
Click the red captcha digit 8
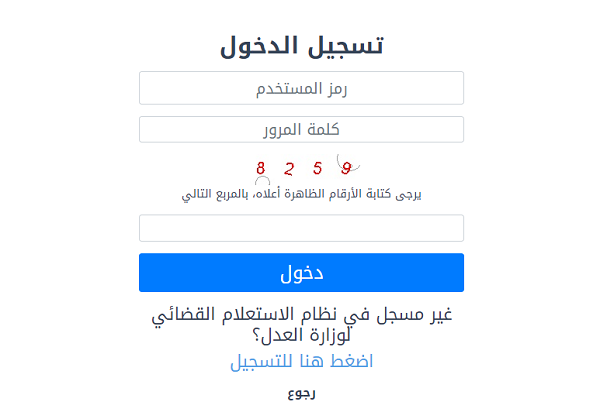point(261,168)
